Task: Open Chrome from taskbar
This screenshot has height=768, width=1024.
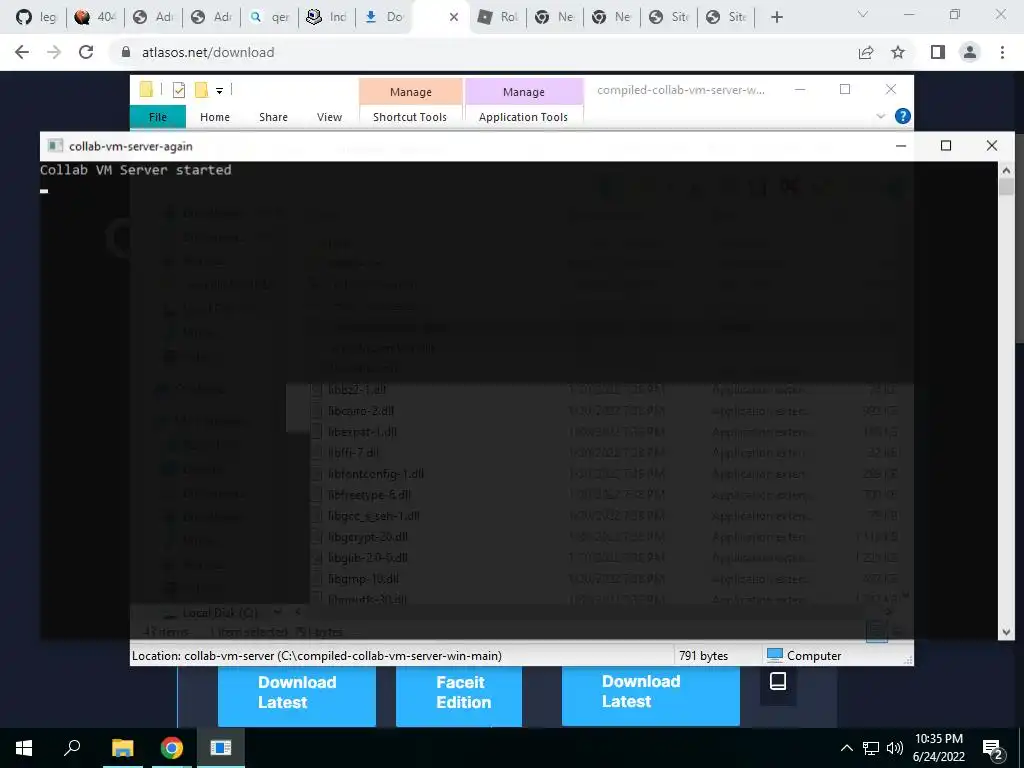Action: [x=172, y=748]
